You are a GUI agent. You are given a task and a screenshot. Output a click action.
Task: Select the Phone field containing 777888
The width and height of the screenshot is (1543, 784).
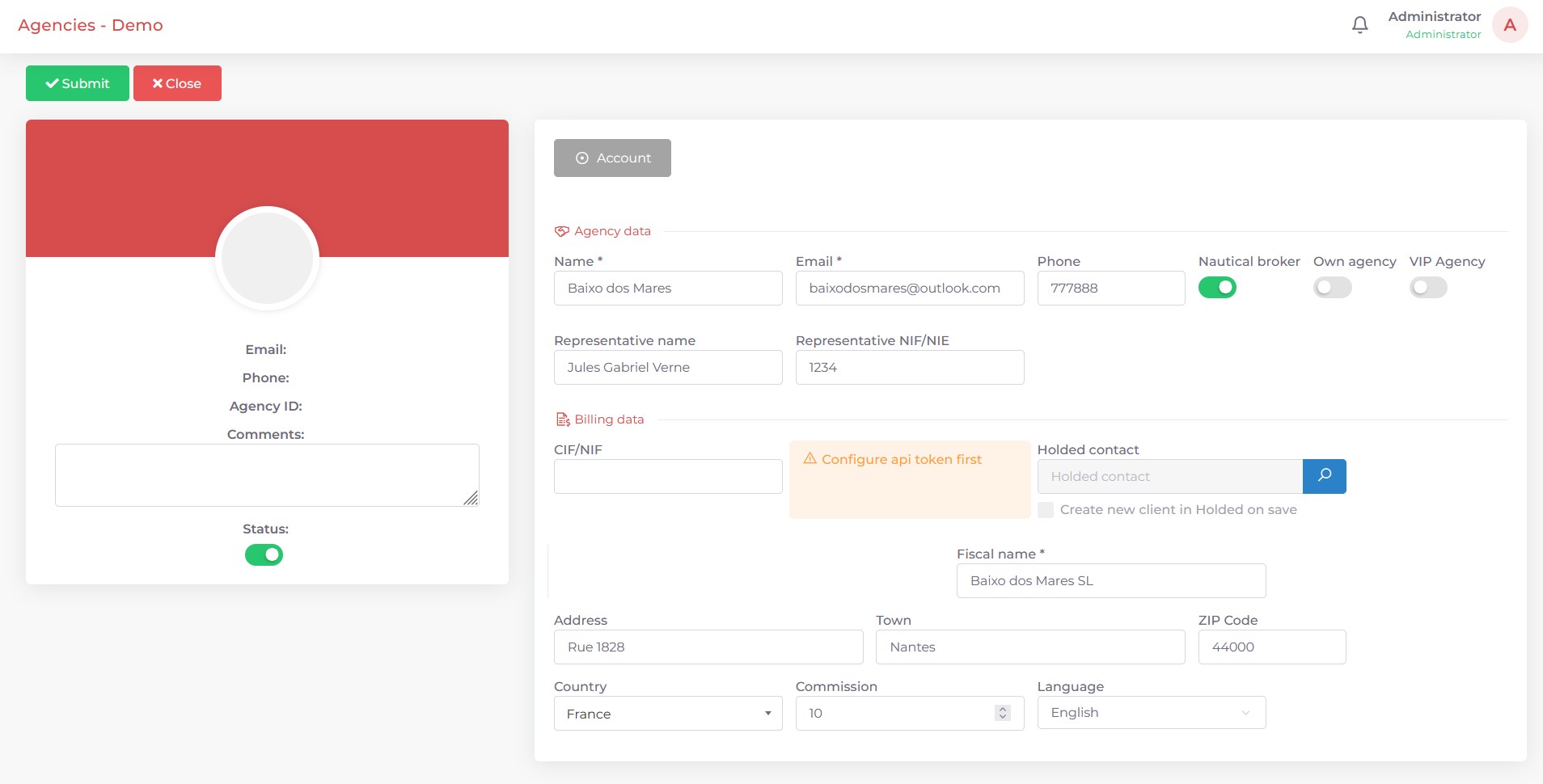[x=1111, y=288]
